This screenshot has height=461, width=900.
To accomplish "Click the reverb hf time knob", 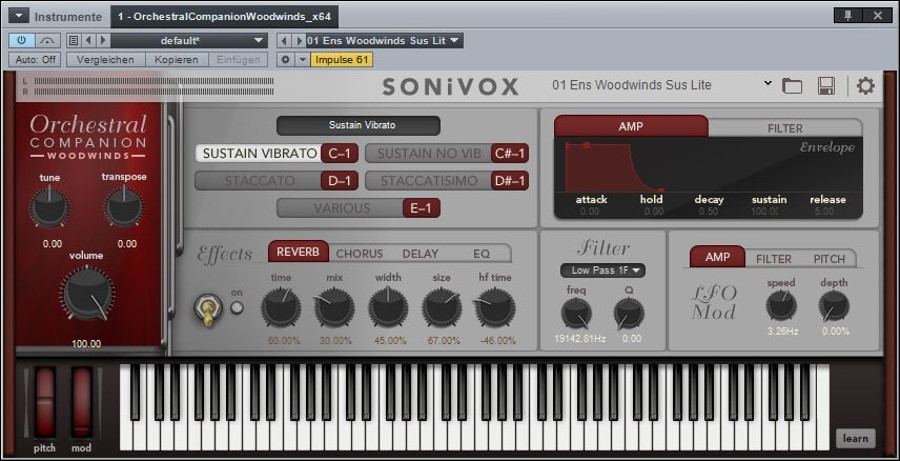I will coord(495,307).
